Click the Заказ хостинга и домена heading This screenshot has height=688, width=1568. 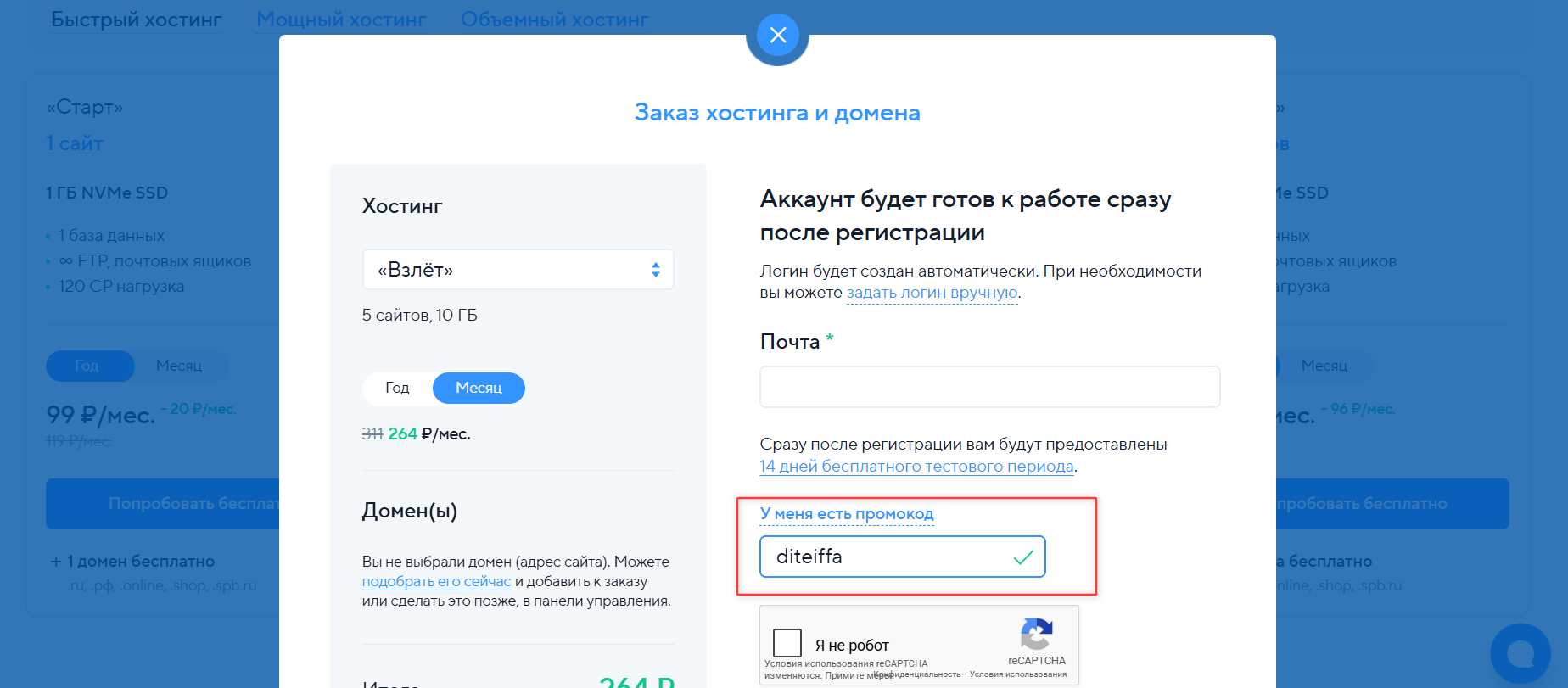[x=777, y=113]
